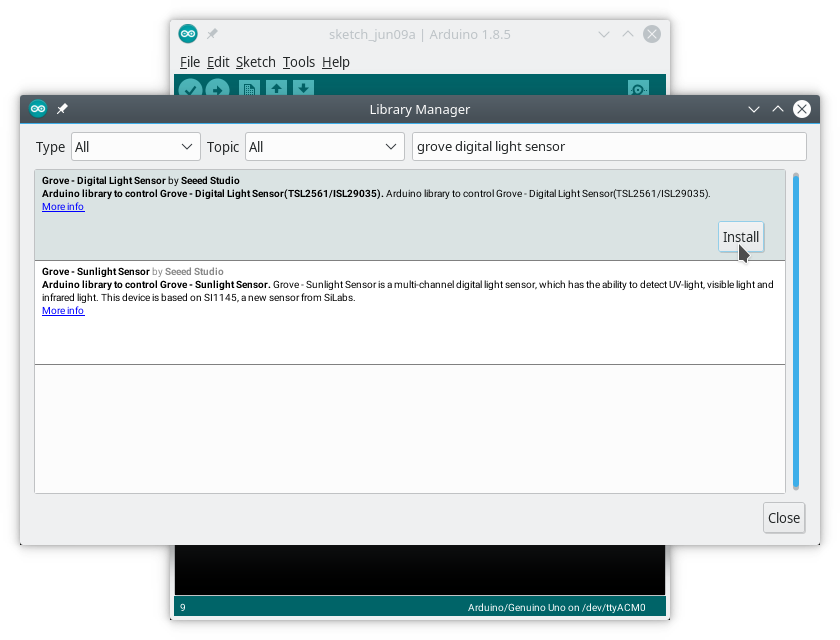The width and height of the screenshot is (840, 640).
Task: Toggle the pin icon on Library Manager window
Action: pyautogui.click(x=62, y=109)
